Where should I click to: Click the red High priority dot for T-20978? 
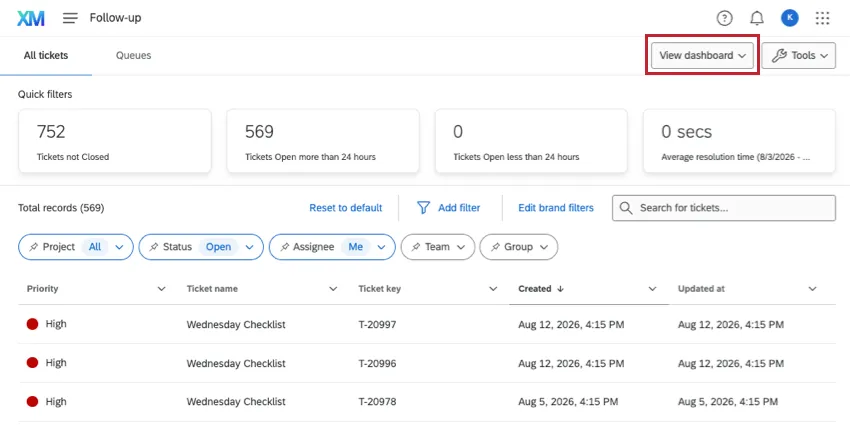(33, 402)
